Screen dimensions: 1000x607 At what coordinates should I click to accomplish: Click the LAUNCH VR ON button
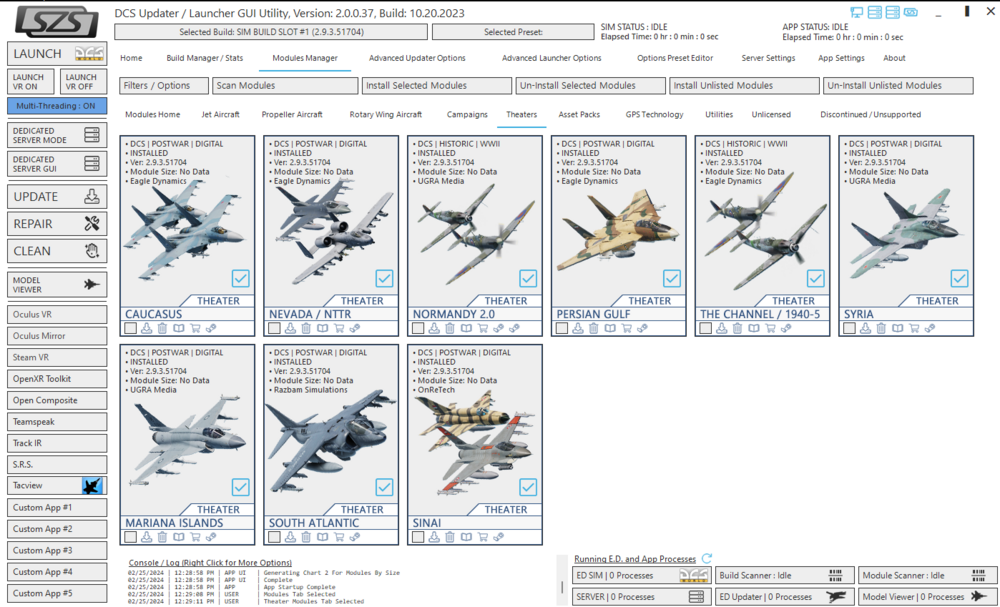[x=31, y=82]
